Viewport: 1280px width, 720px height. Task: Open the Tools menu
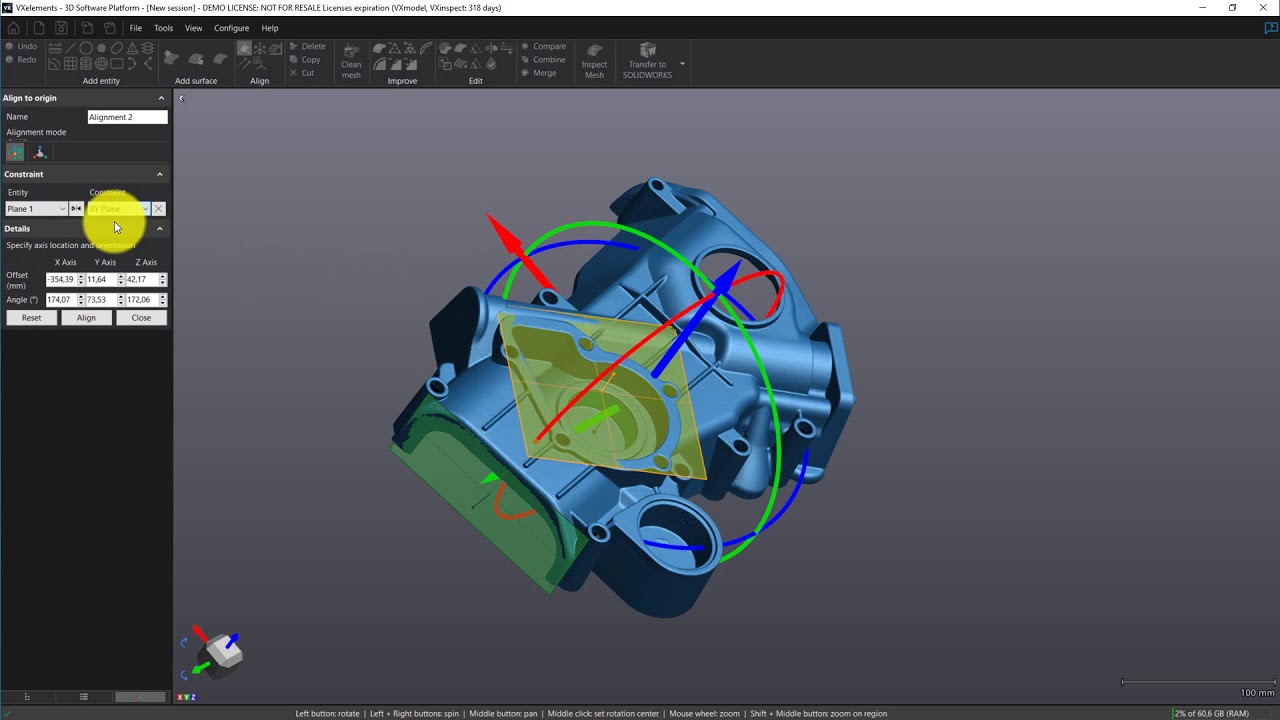[163, 28]
